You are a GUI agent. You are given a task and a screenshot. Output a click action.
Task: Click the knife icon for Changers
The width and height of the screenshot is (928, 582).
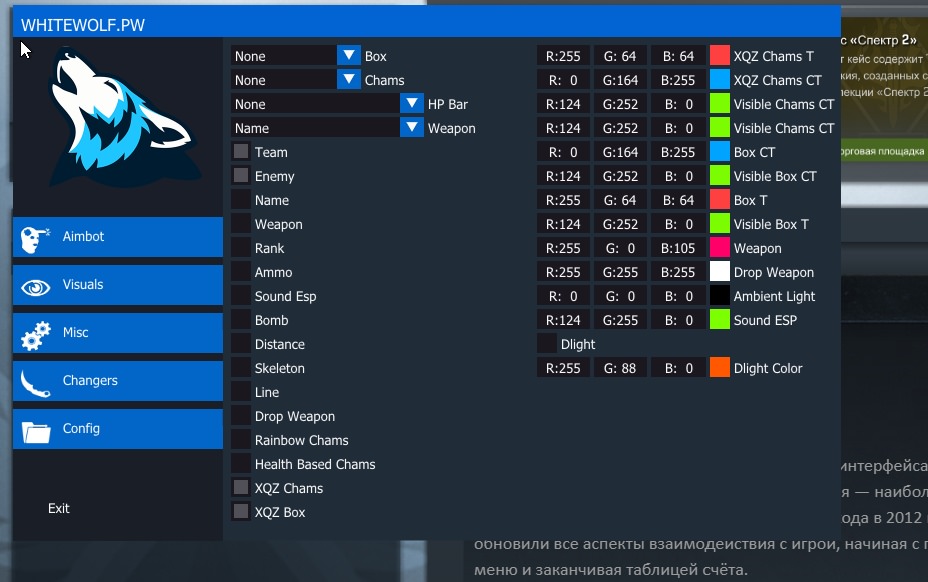click(36, 381)
